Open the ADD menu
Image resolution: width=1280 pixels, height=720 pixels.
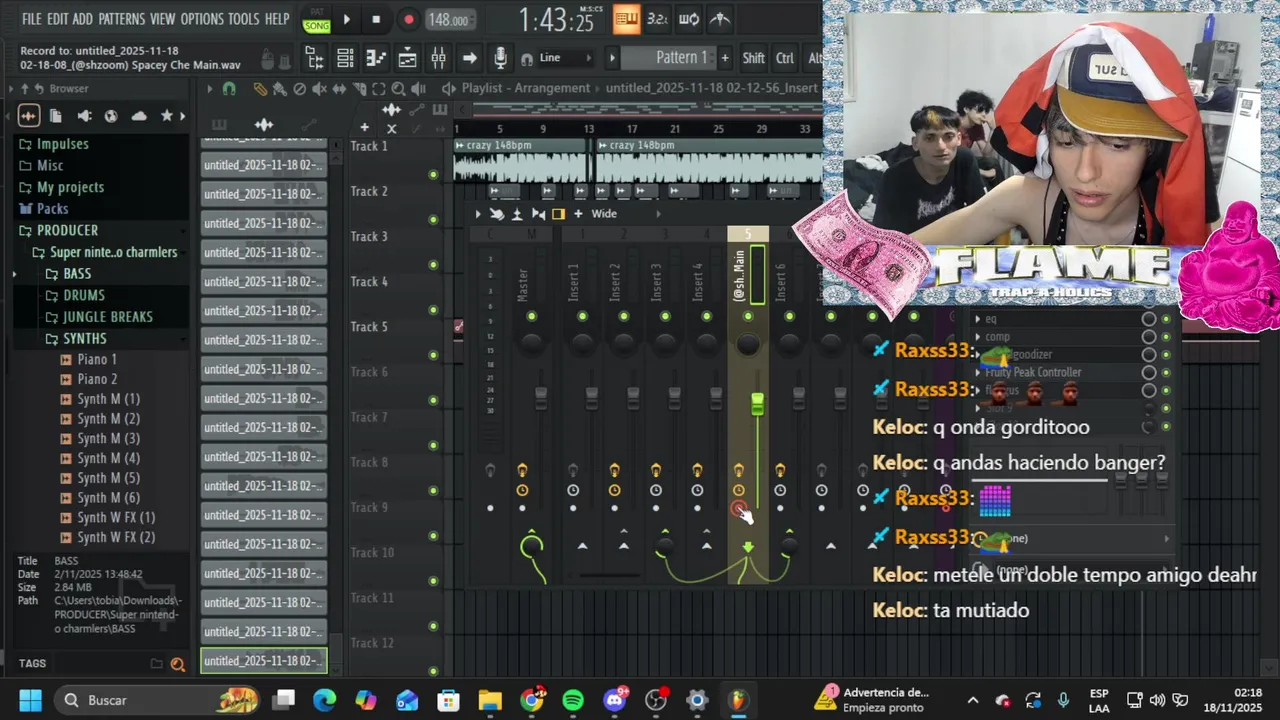click(x=83, y=19)
